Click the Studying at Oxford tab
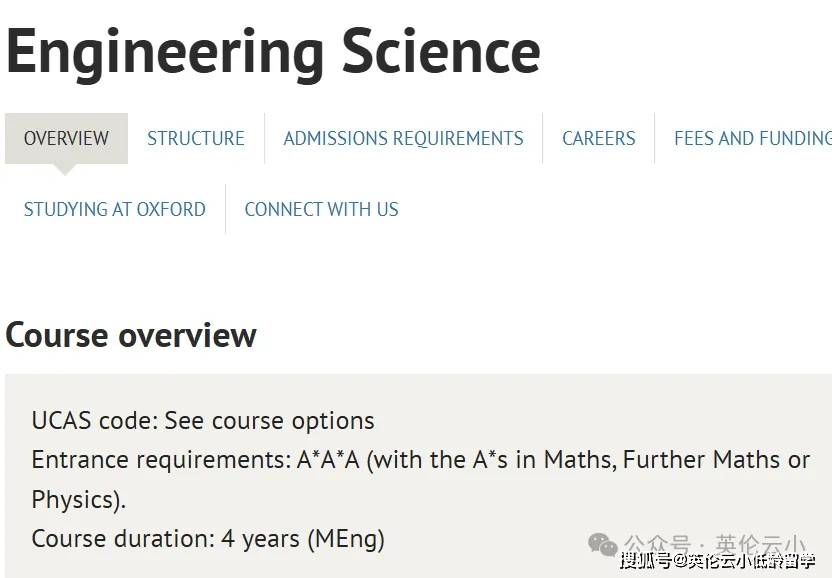 (x=114, y=210)
